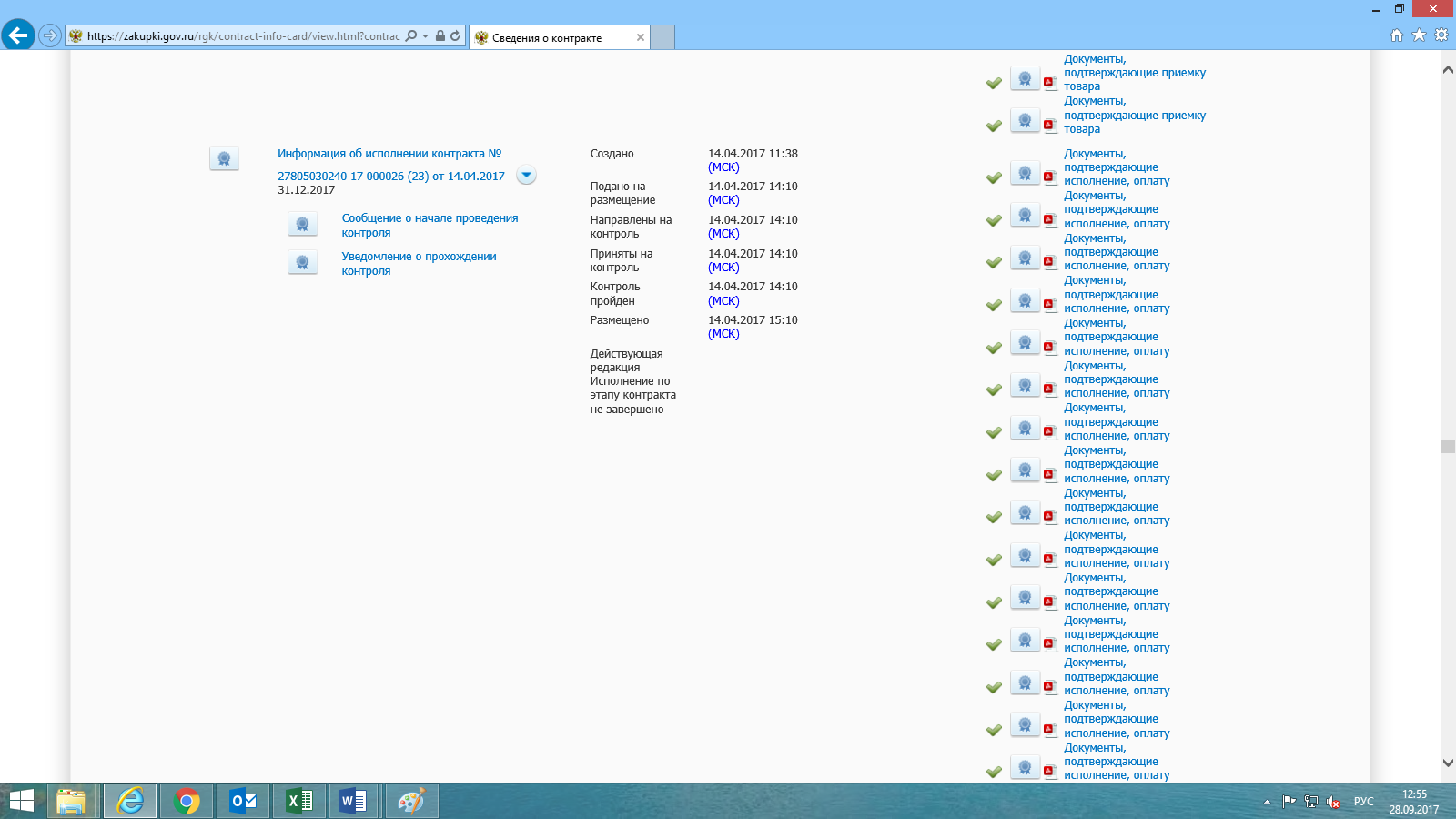Open the browser Home page icon
The width and height of the screenshot is (1456, 819).
tap(1397, 35)
